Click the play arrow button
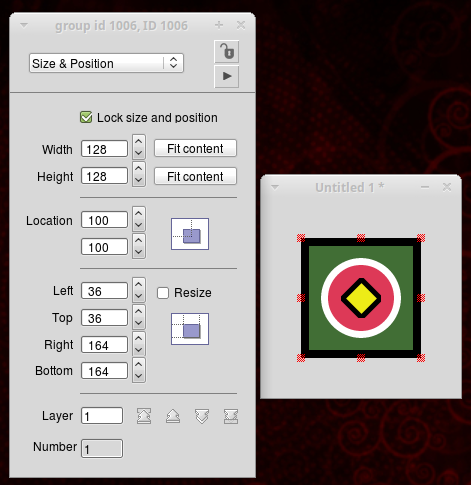 226,76
